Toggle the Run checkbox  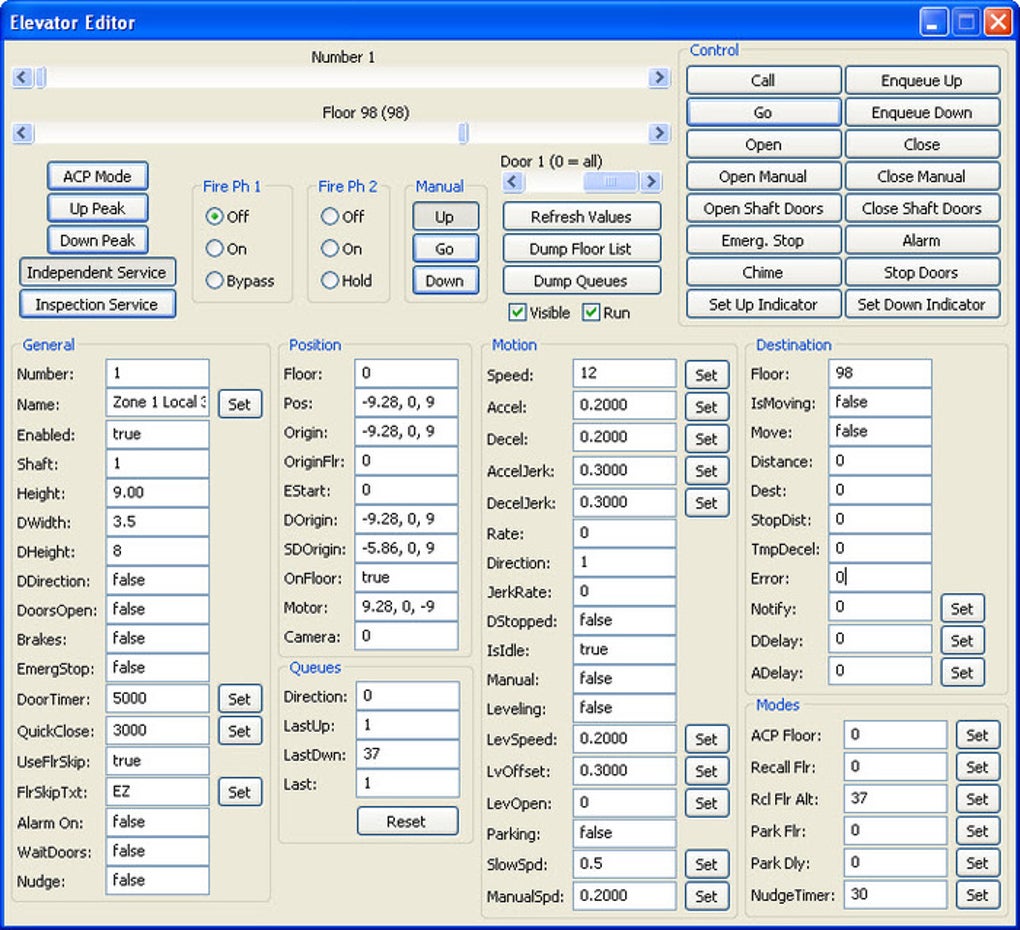(x=591, y=313)
